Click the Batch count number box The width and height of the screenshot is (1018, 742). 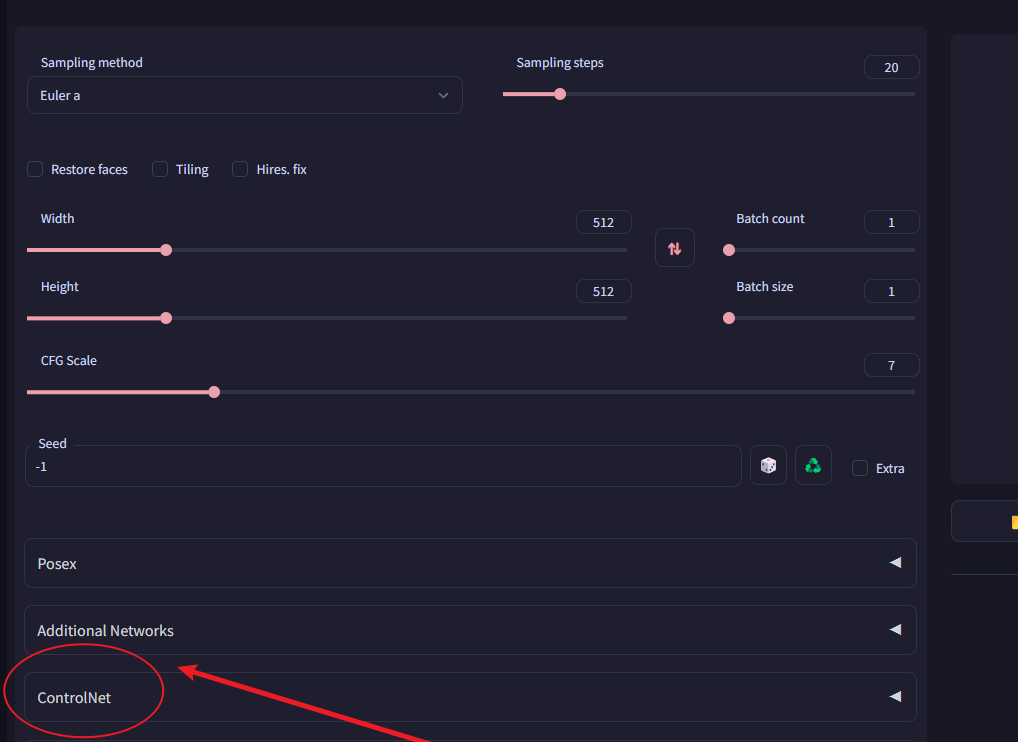click(891, 222)
